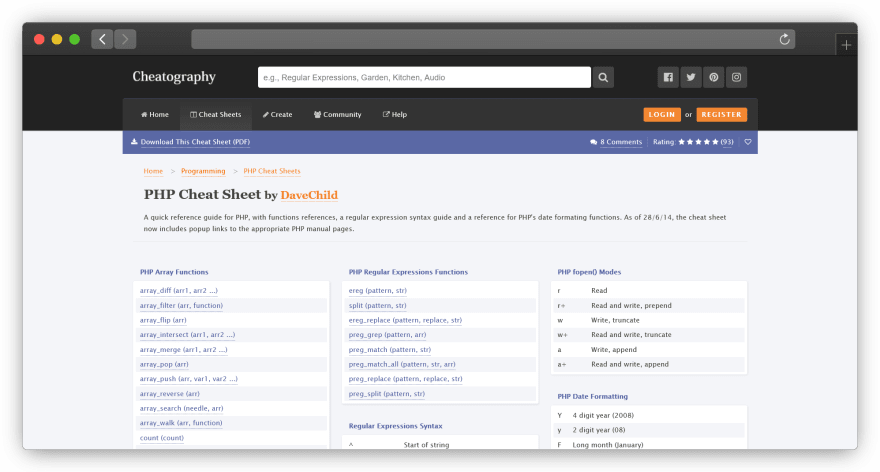880x472 pixels.
Task: Click the PHP fopen() Modes heading
Action: (x=589, y=272)
